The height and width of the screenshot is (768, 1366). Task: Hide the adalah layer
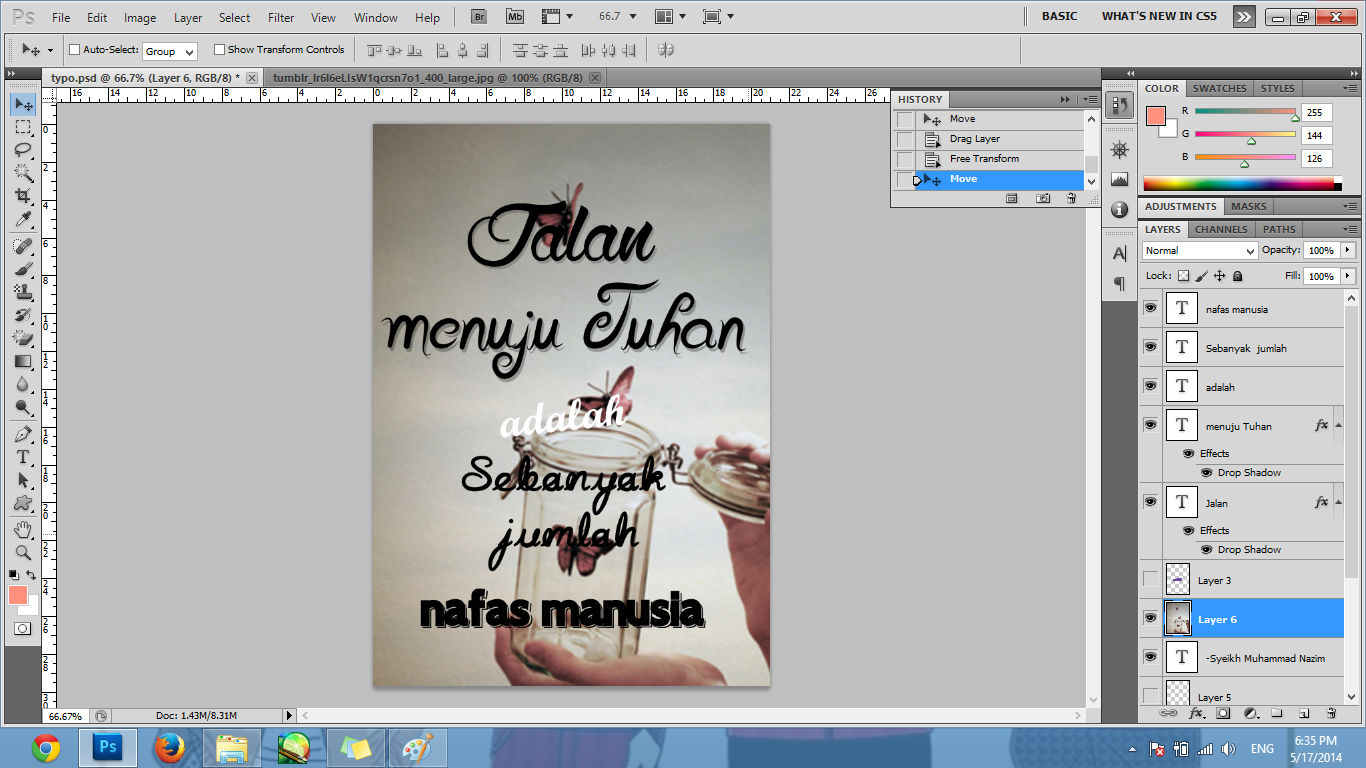tap(1150, 386)
